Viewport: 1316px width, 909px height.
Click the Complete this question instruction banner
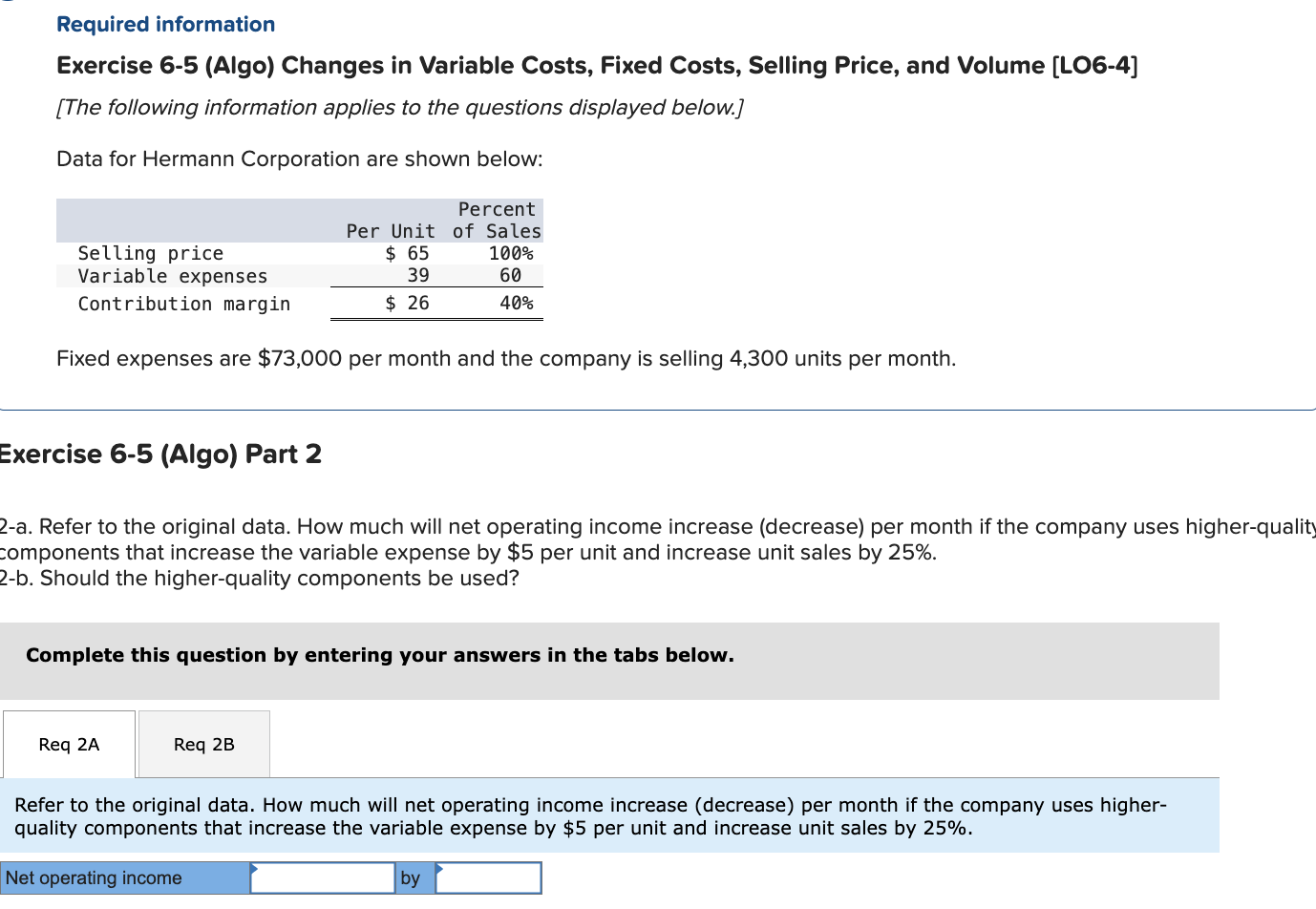tap(379, 655)
